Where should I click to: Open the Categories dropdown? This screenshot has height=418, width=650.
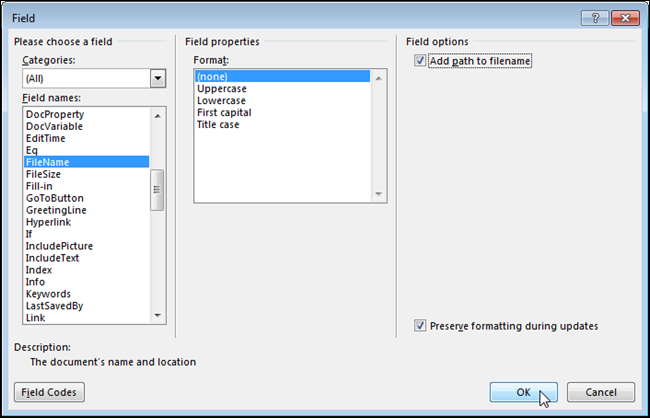(x=158, y=79)
